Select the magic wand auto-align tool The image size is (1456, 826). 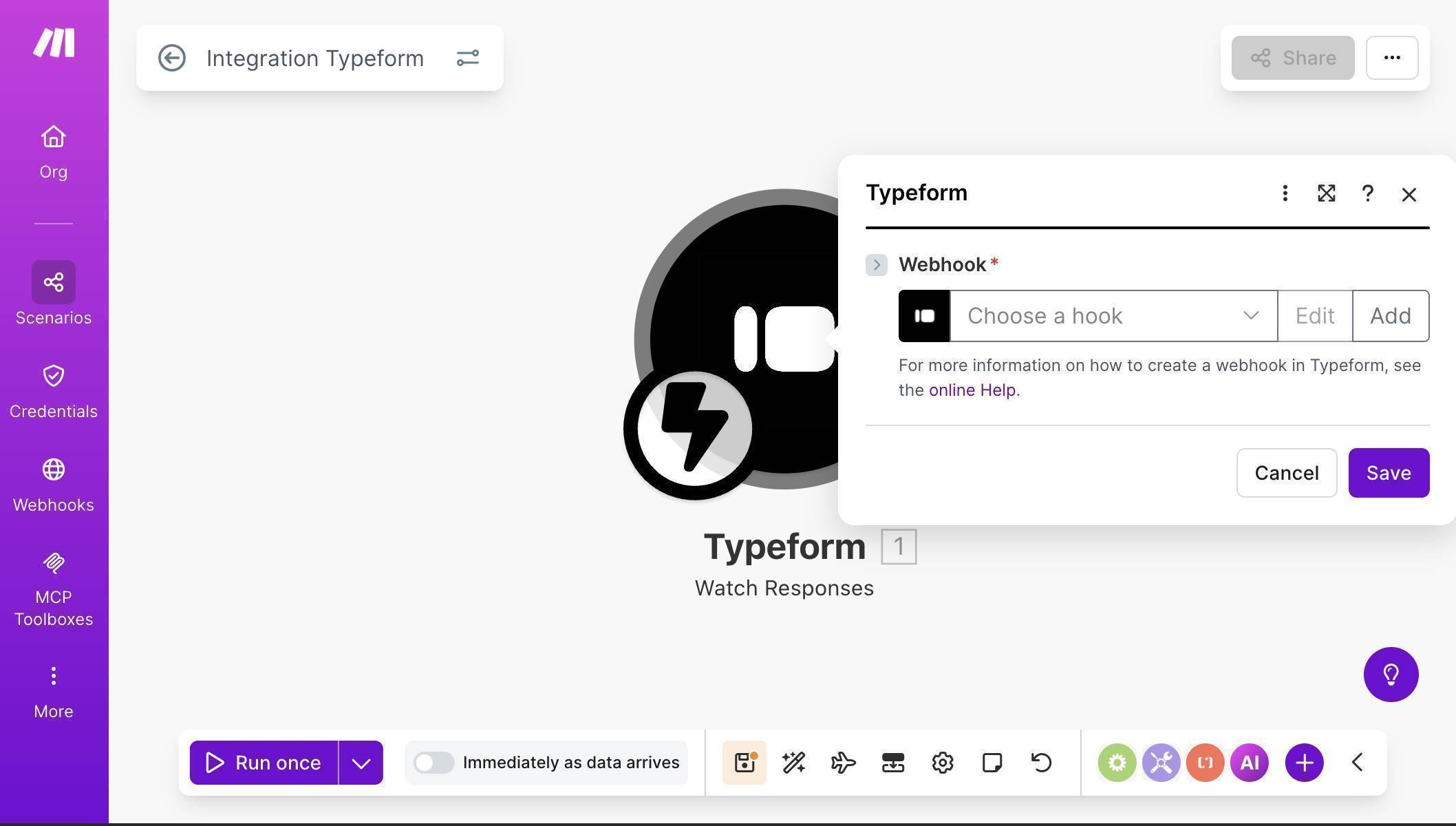[x=793, y=762]
